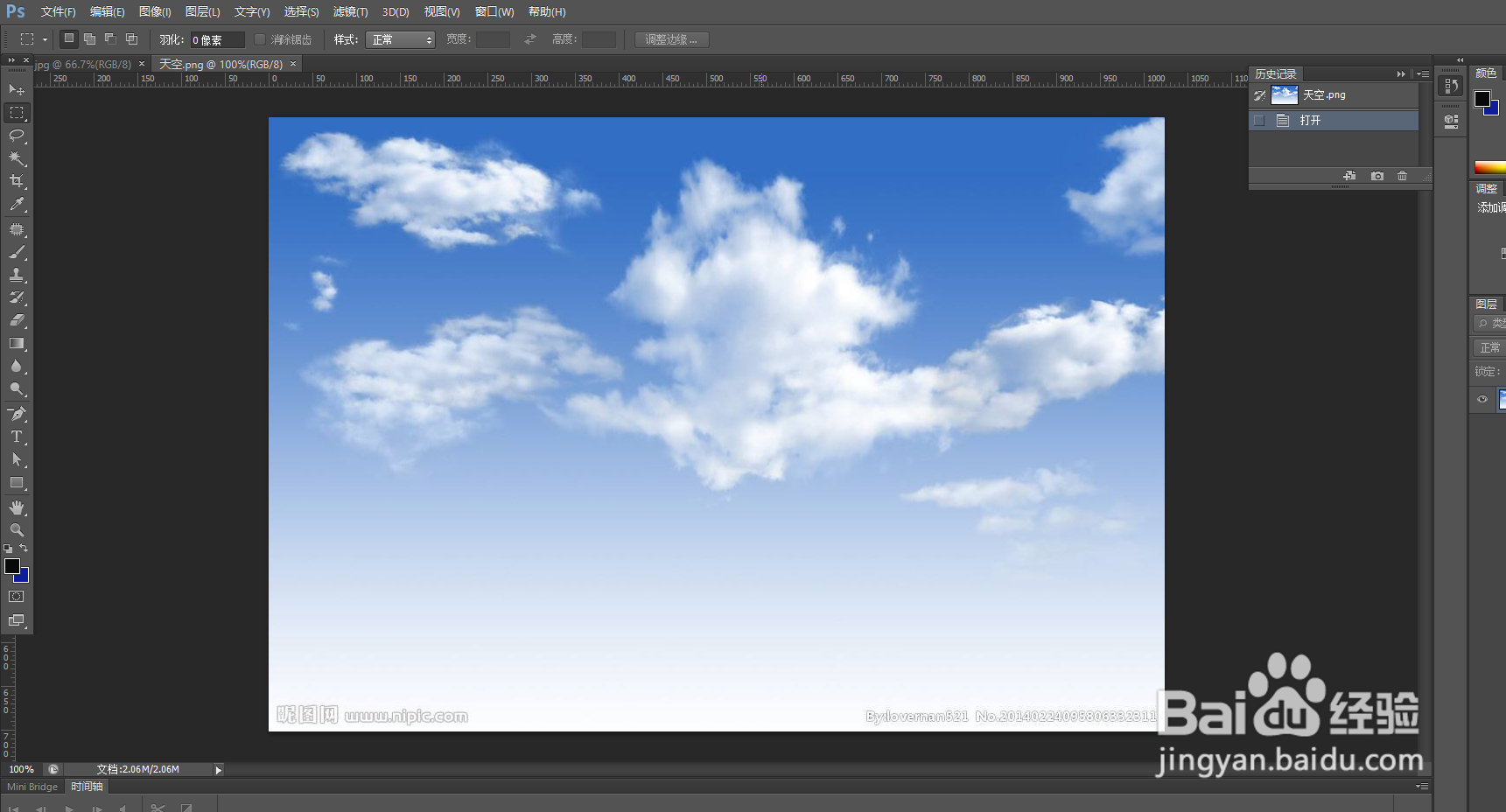Open the 样式 style dropdown
1506x812 pixels.
click(x=400, y=39)
